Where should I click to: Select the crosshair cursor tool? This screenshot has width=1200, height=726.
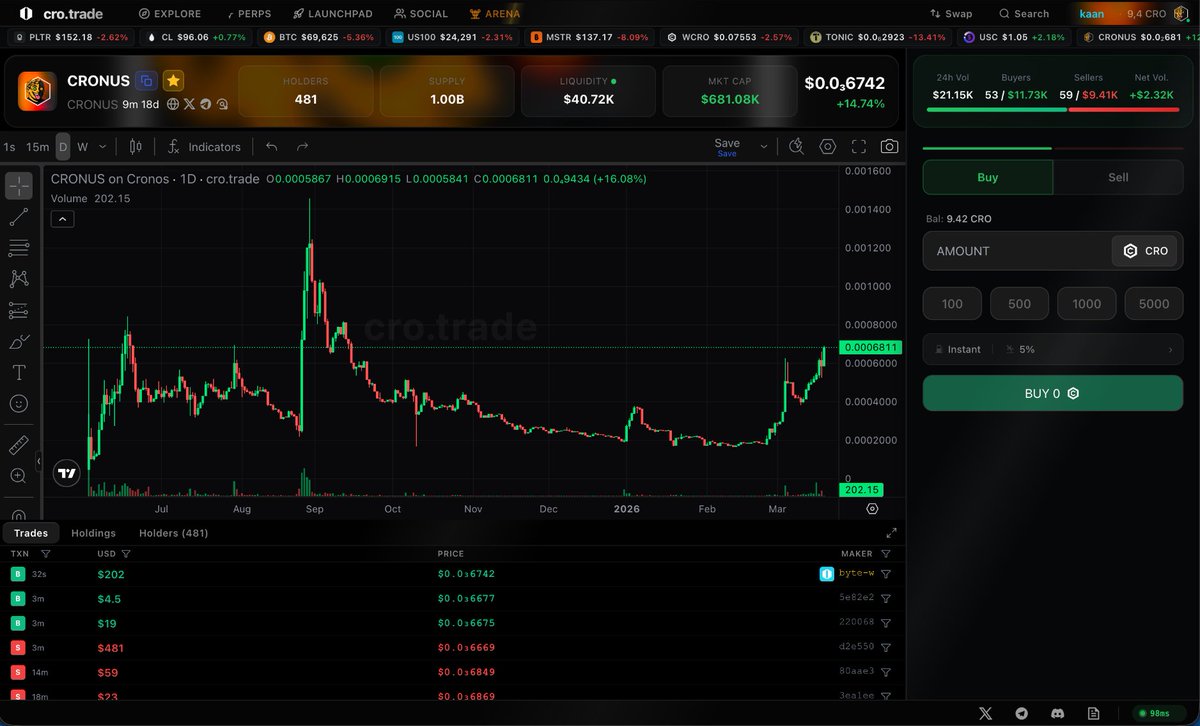[x=19, y=186]
